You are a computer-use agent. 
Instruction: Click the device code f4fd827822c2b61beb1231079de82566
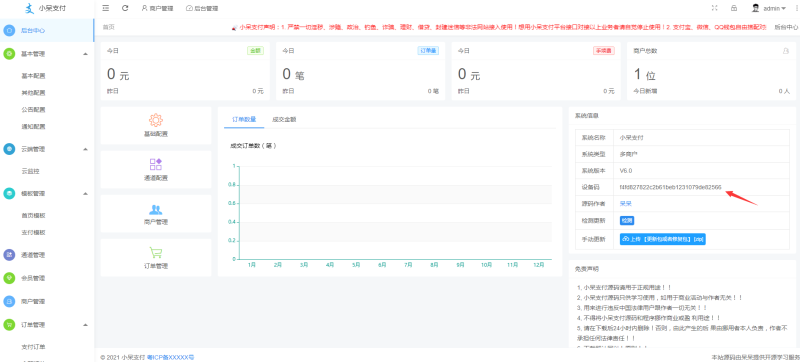pos(670,187)
